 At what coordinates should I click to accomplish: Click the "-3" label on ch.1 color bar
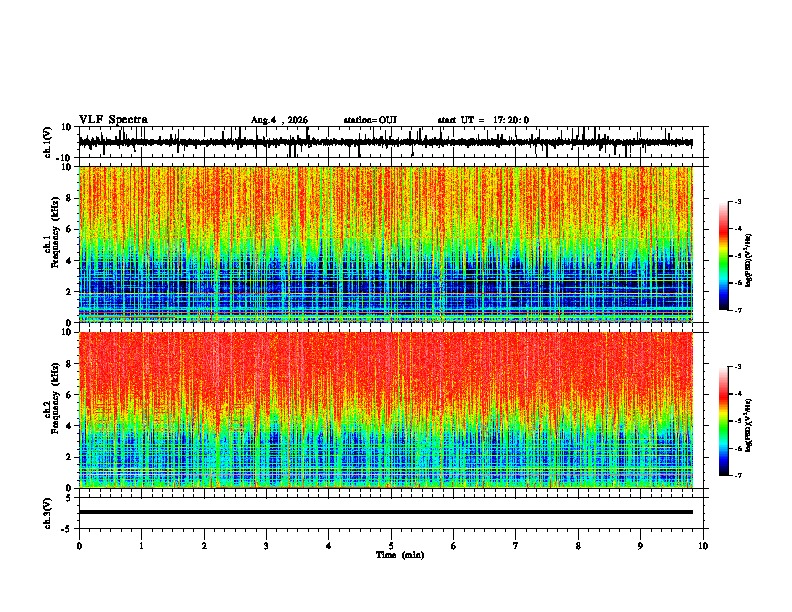[737, 201]
